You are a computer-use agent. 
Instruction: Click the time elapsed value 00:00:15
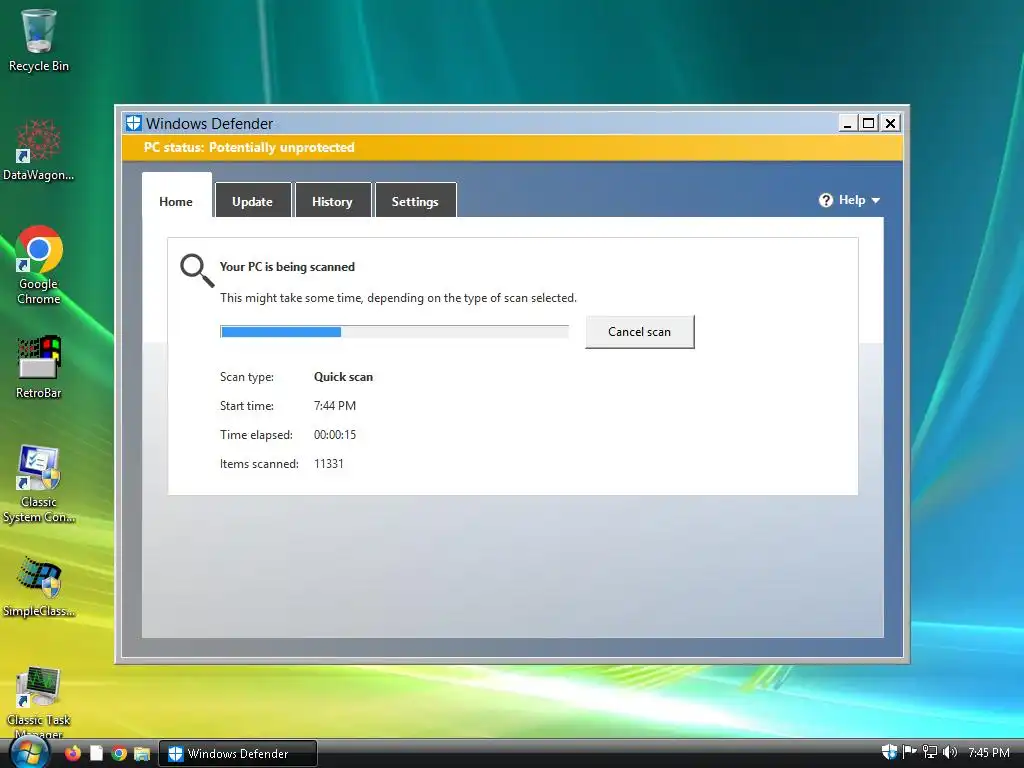point(335,435)
